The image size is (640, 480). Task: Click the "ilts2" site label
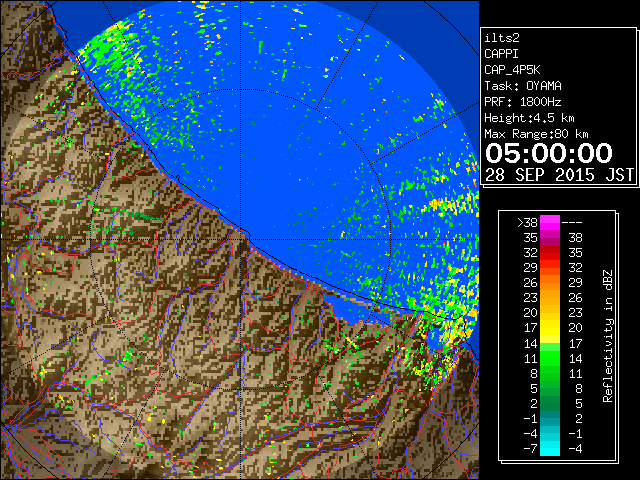502,38
